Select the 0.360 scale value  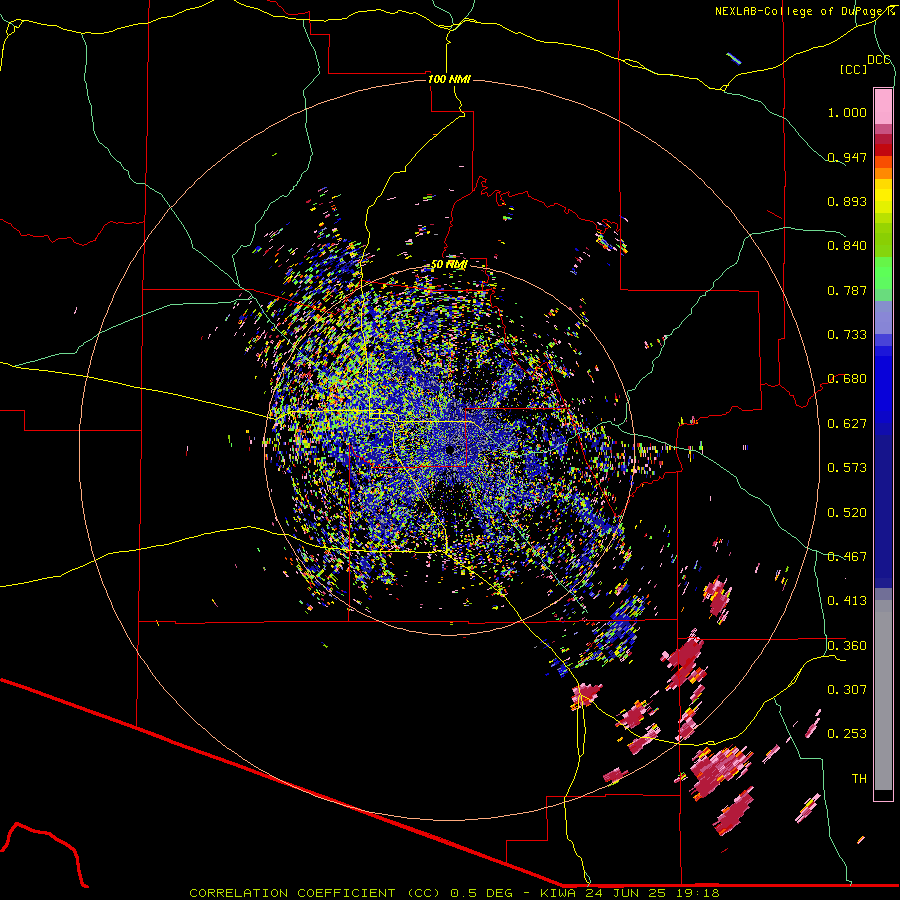[x=847, y=645]
